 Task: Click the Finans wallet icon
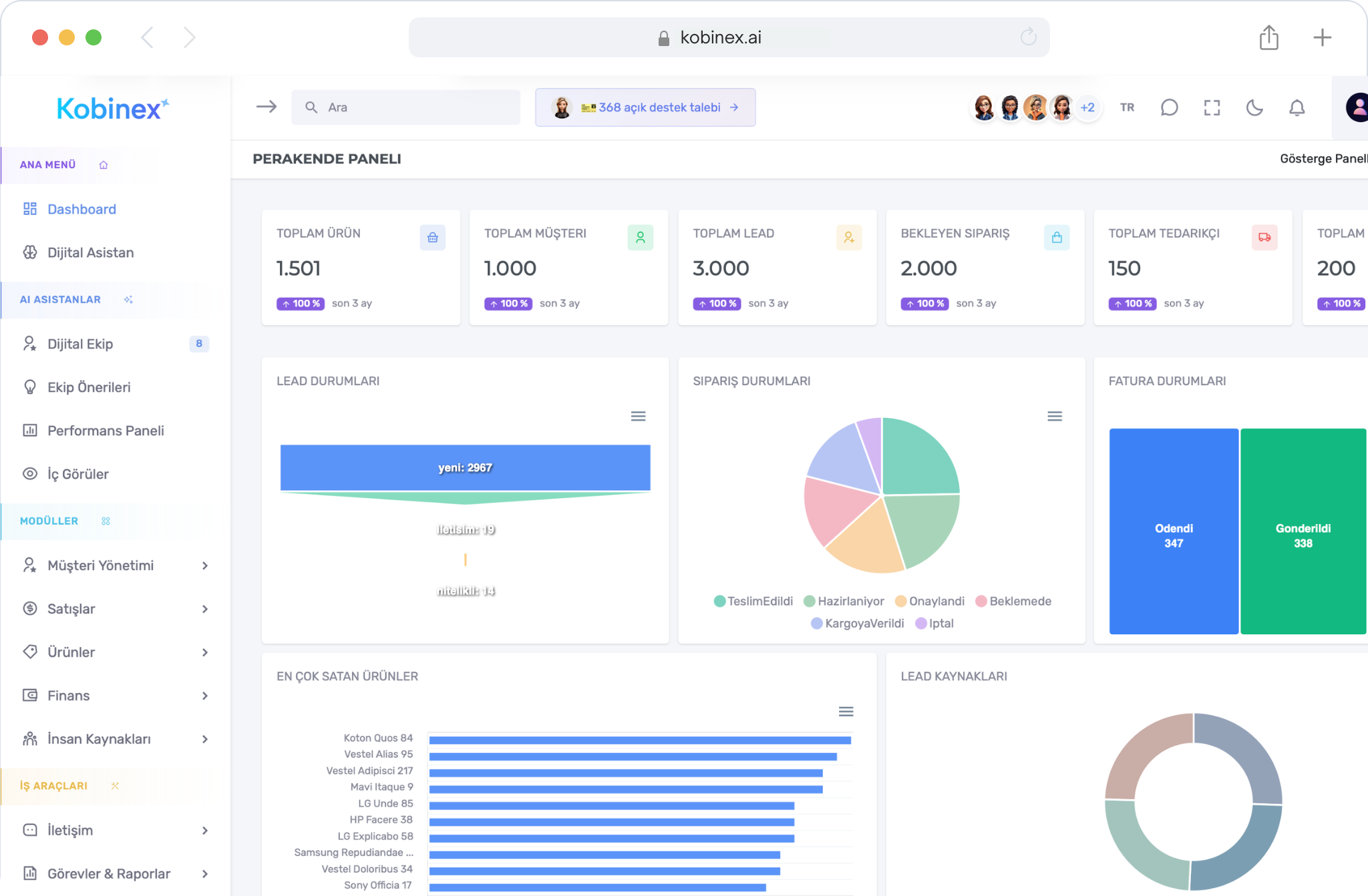(30, 695)
